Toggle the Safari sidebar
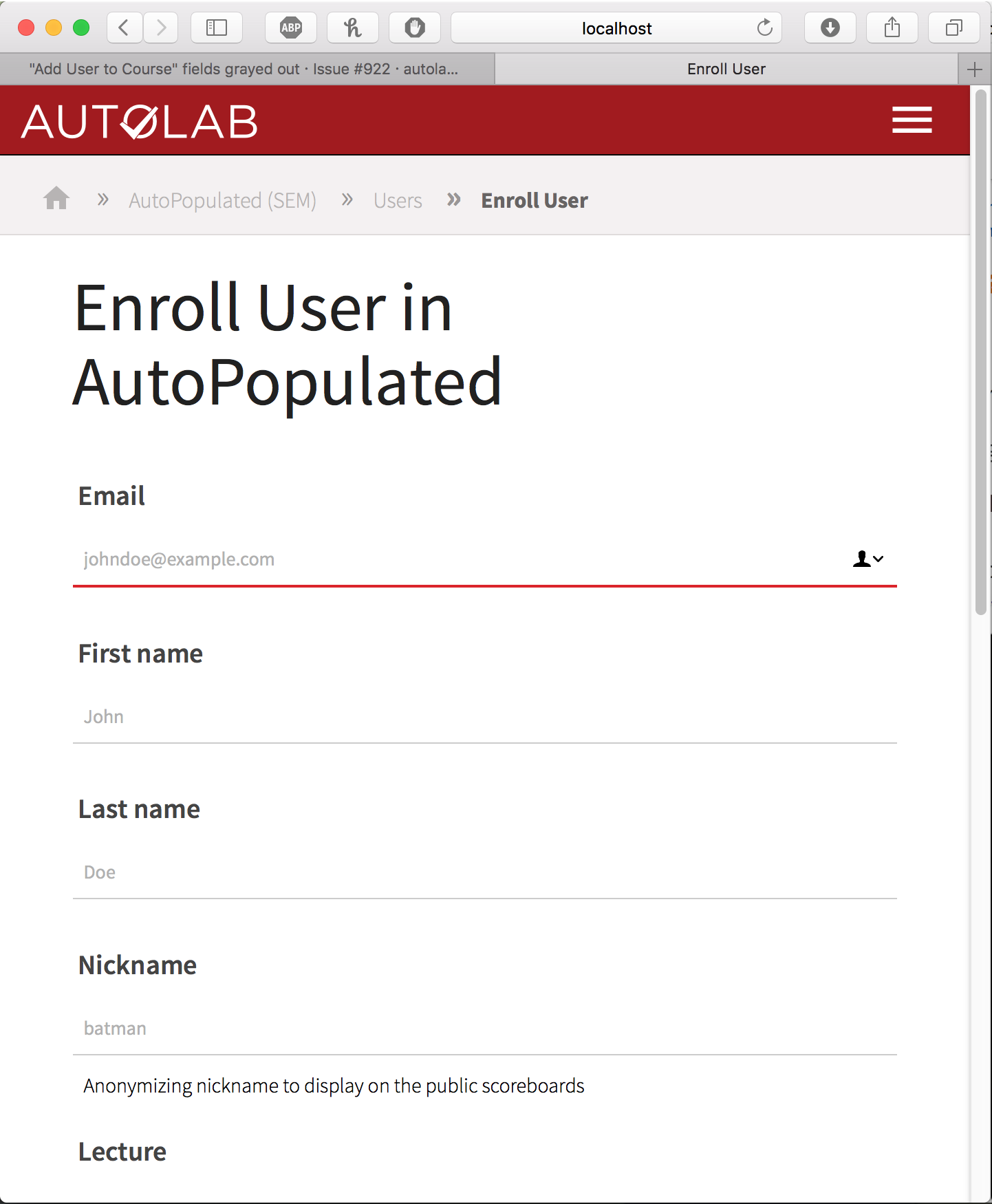This screenshot has height=1204, width=992. 216,28
